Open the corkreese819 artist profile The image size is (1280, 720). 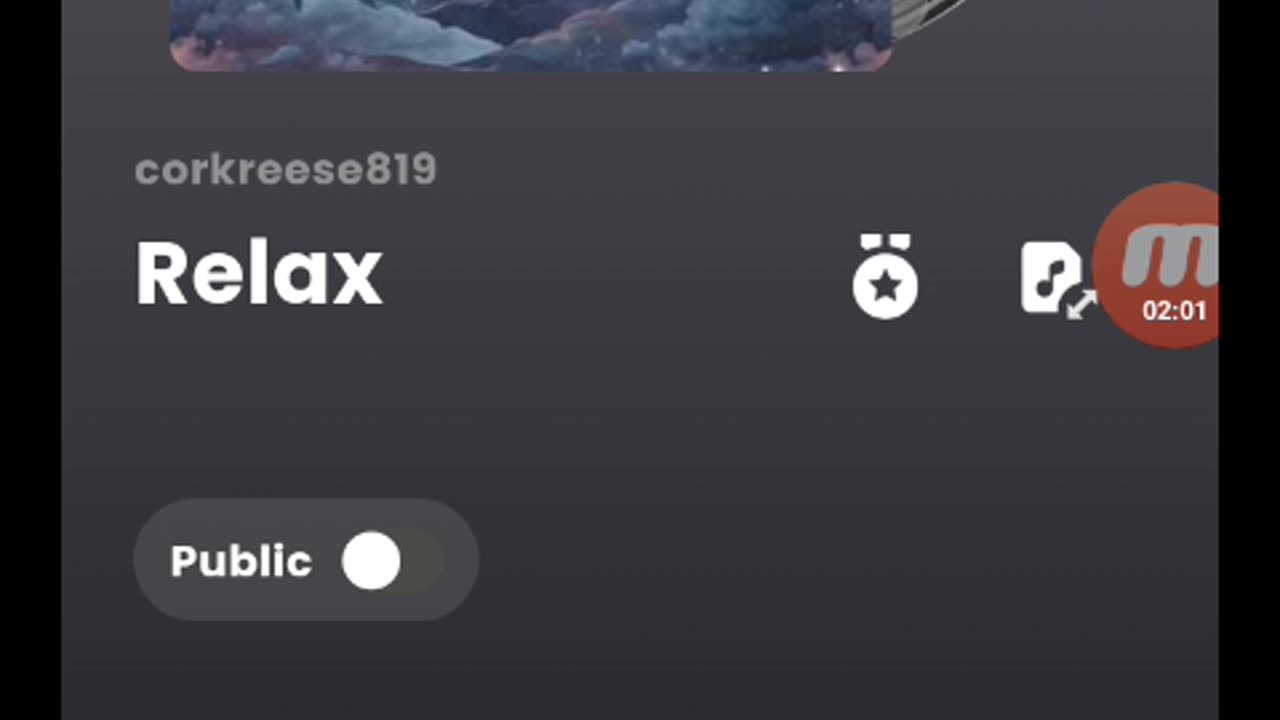coord(286,170)
